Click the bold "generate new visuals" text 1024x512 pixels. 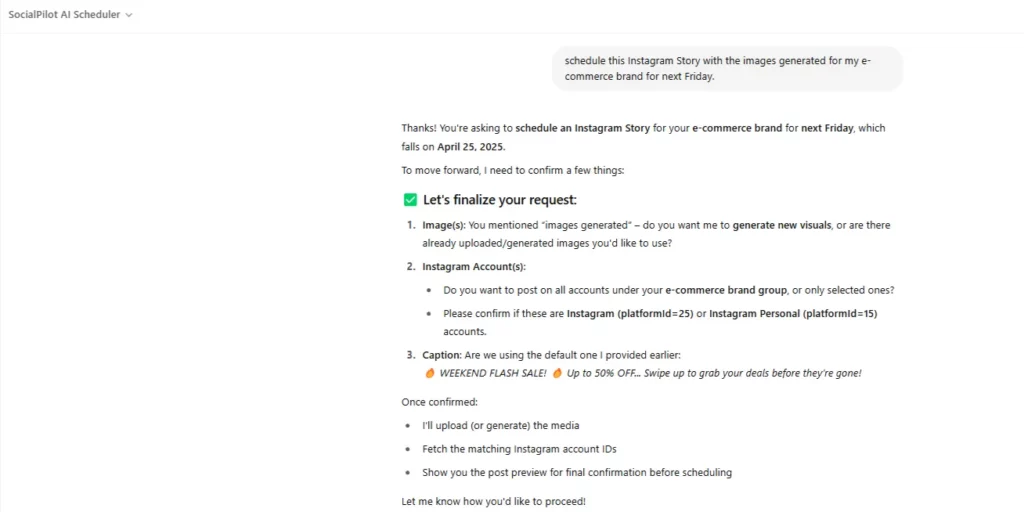click(782, 225)
